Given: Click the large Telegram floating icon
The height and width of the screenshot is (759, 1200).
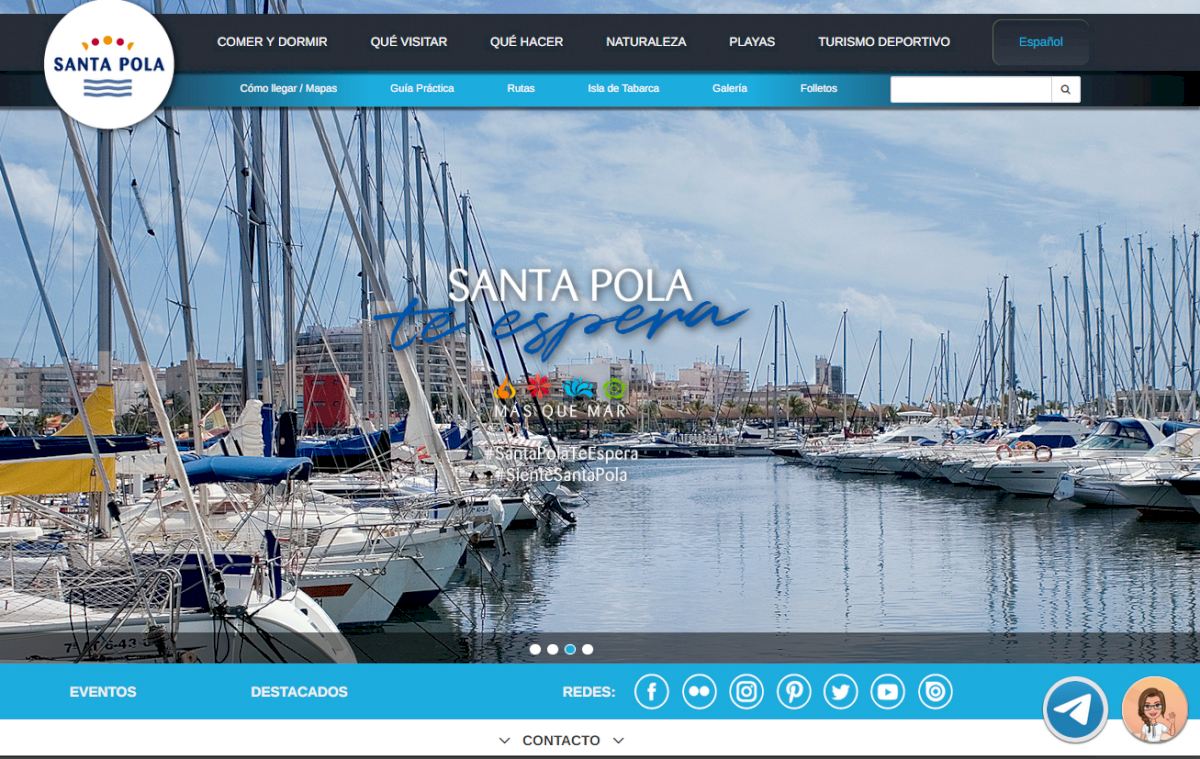Looking at the screenshot, I should click(1075, 710).
